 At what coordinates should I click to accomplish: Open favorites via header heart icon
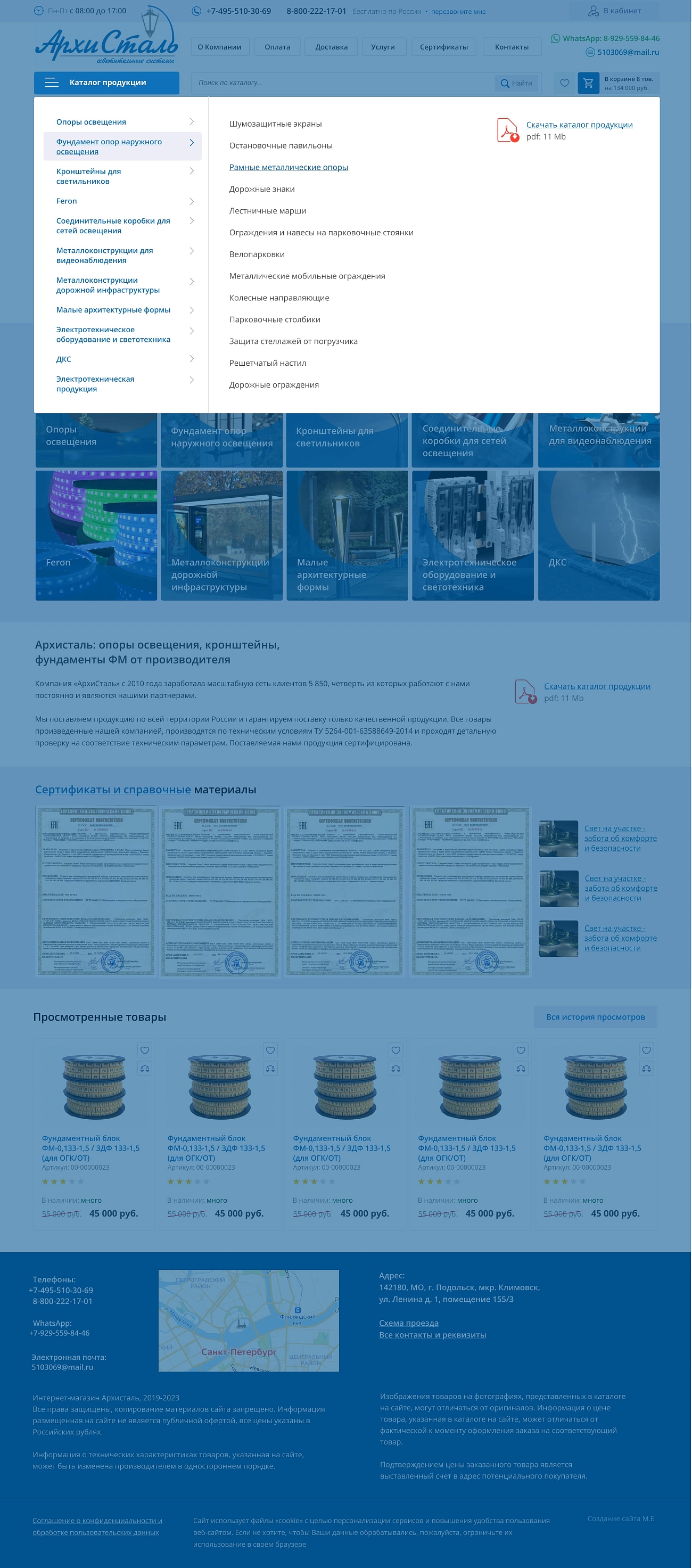[x=564, y=84]
